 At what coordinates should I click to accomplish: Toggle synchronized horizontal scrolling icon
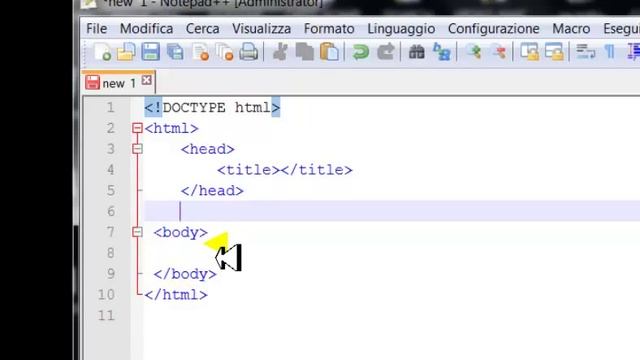554,53
